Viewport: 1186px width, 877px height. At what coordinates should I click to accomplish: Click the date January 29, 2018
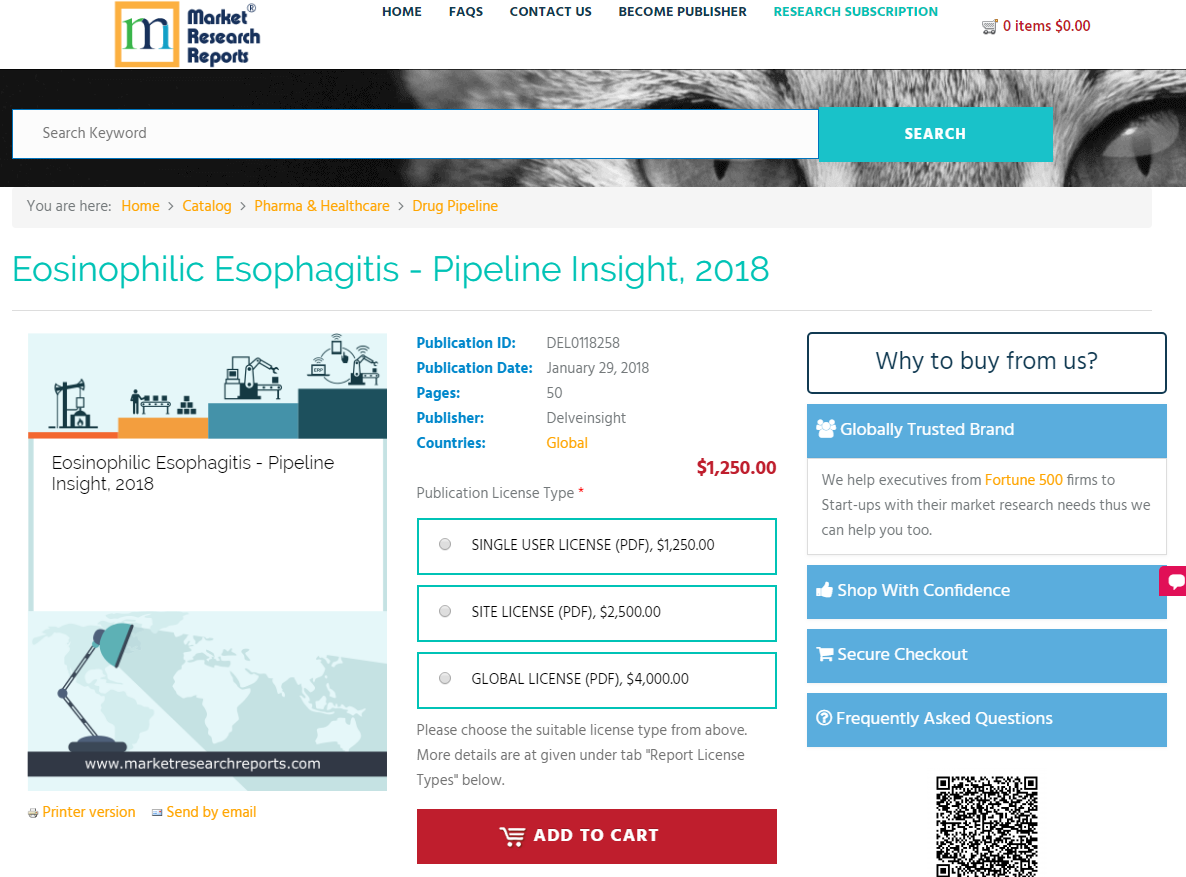(x=598, y=368)
